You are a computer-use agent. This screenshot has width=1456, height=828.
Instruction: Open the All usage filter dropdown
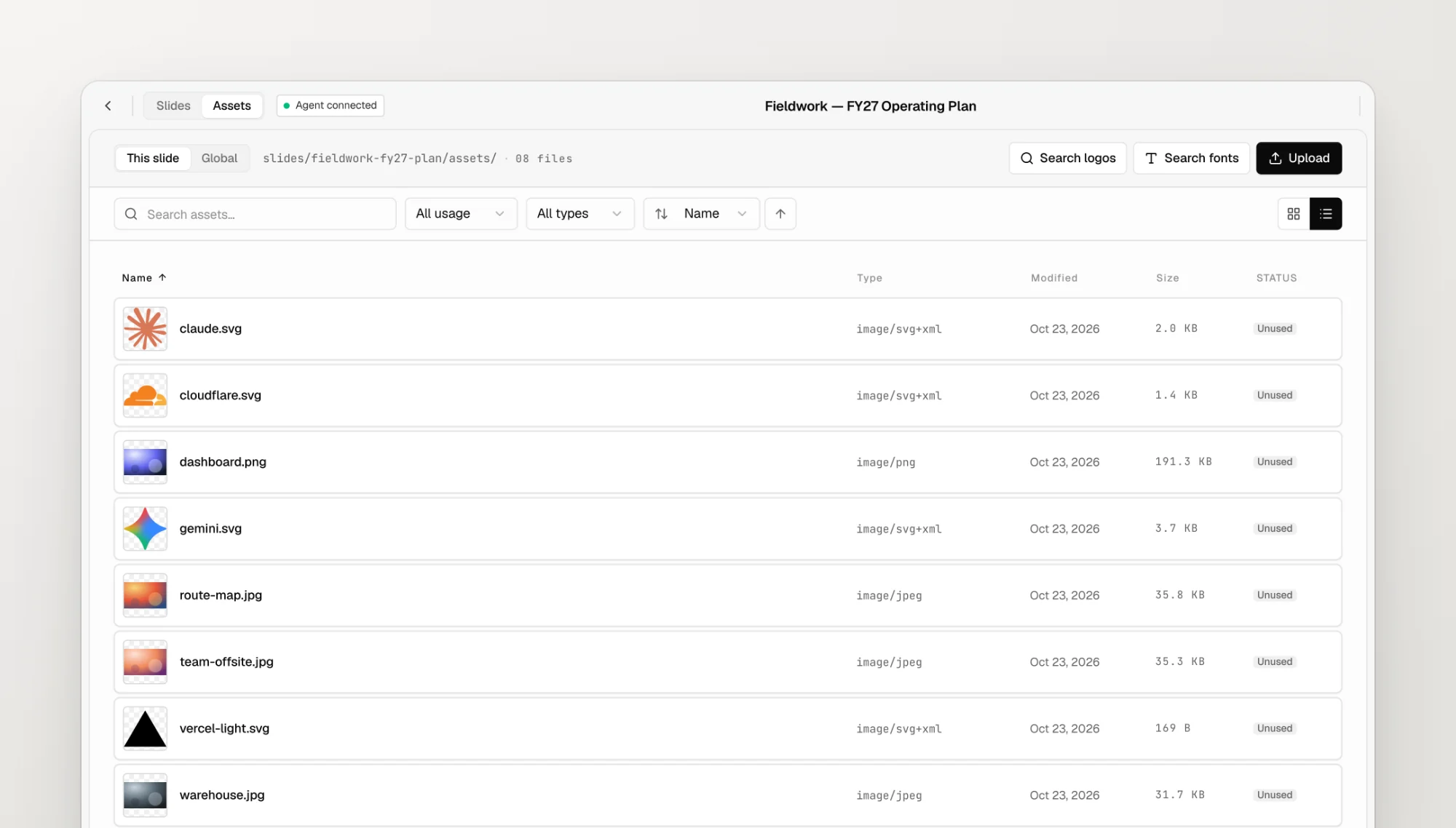click(x=461, y=214)
